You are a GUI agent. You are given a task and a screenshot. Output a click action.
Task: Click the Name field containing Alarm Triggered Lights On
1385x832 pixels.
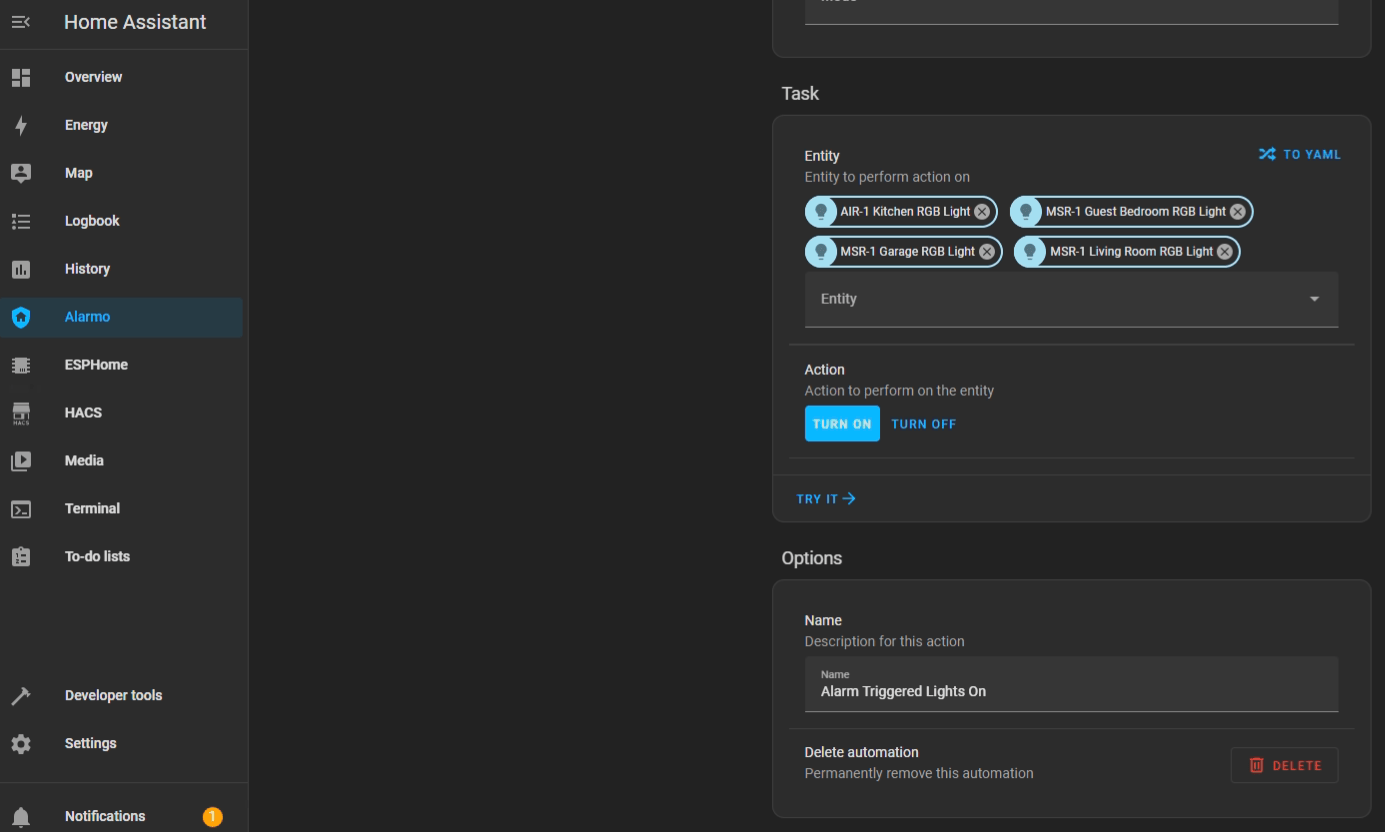(x=1070, y=691)
